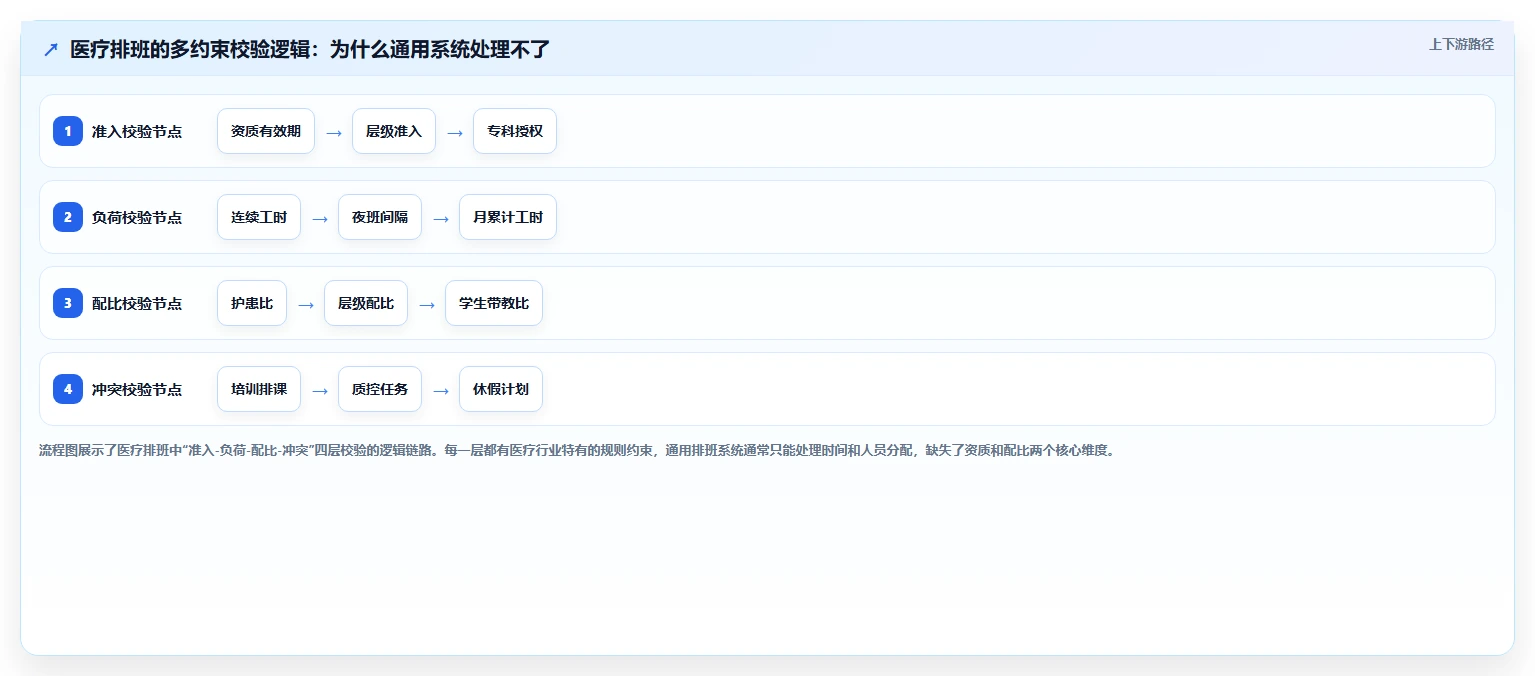Select the 护患比 node
This screenshot has width=1535, height=676.
click(x=252, y=303)
